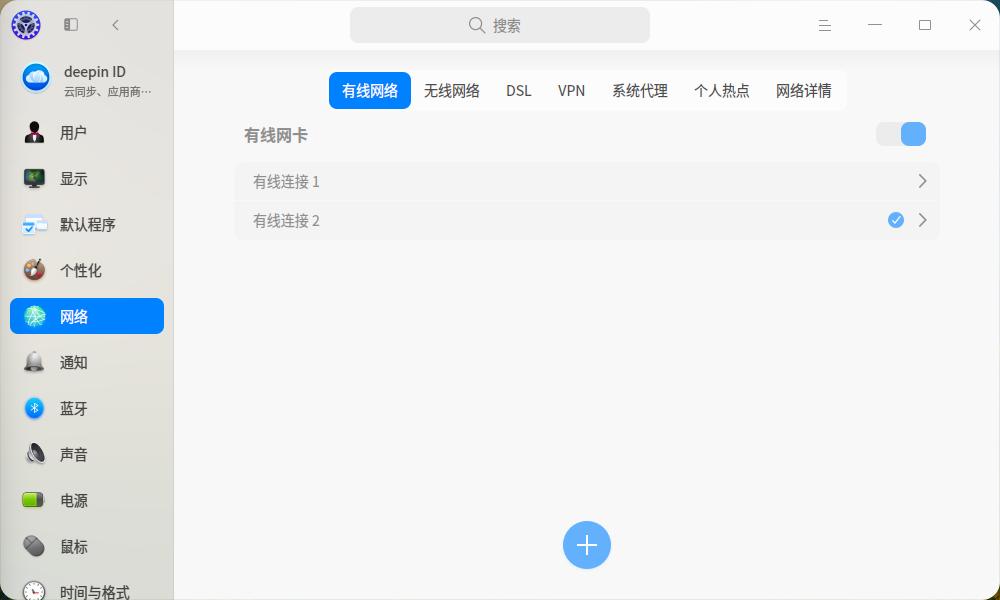Open the deepin ID account label

click(x=94, y=72)
